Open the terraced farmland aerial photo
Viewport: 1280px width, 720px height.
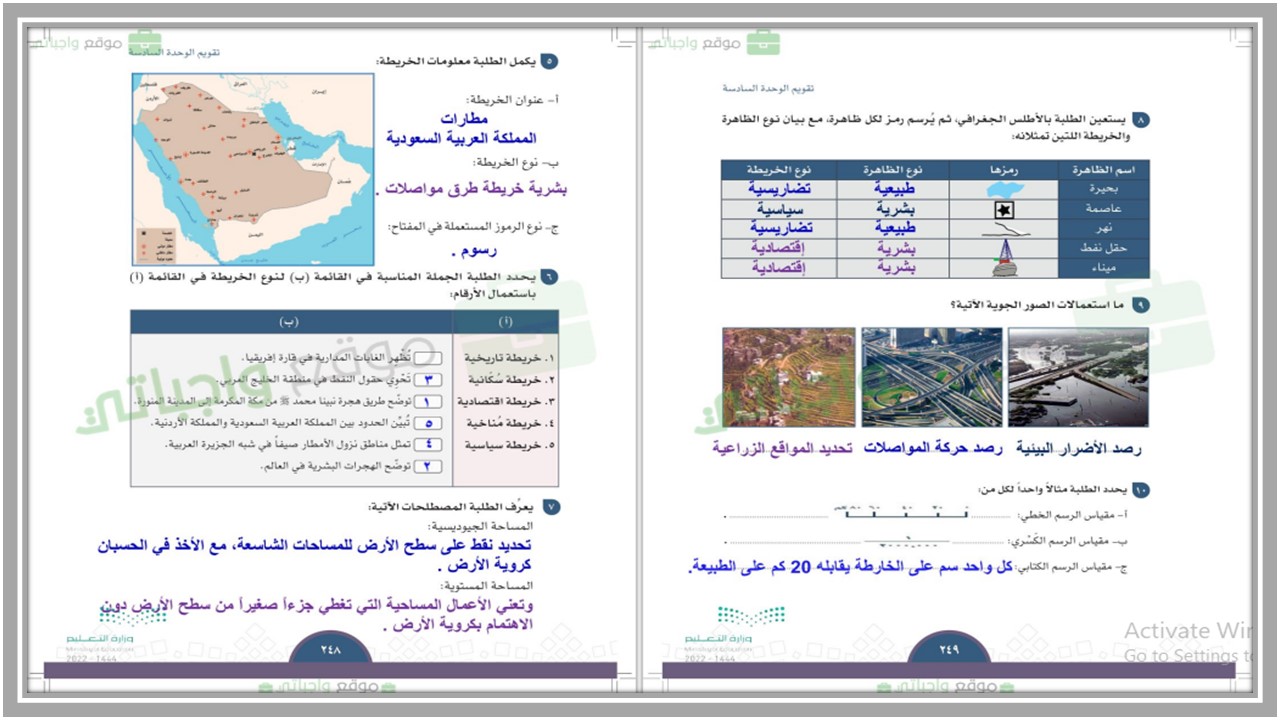coord(788,377)
